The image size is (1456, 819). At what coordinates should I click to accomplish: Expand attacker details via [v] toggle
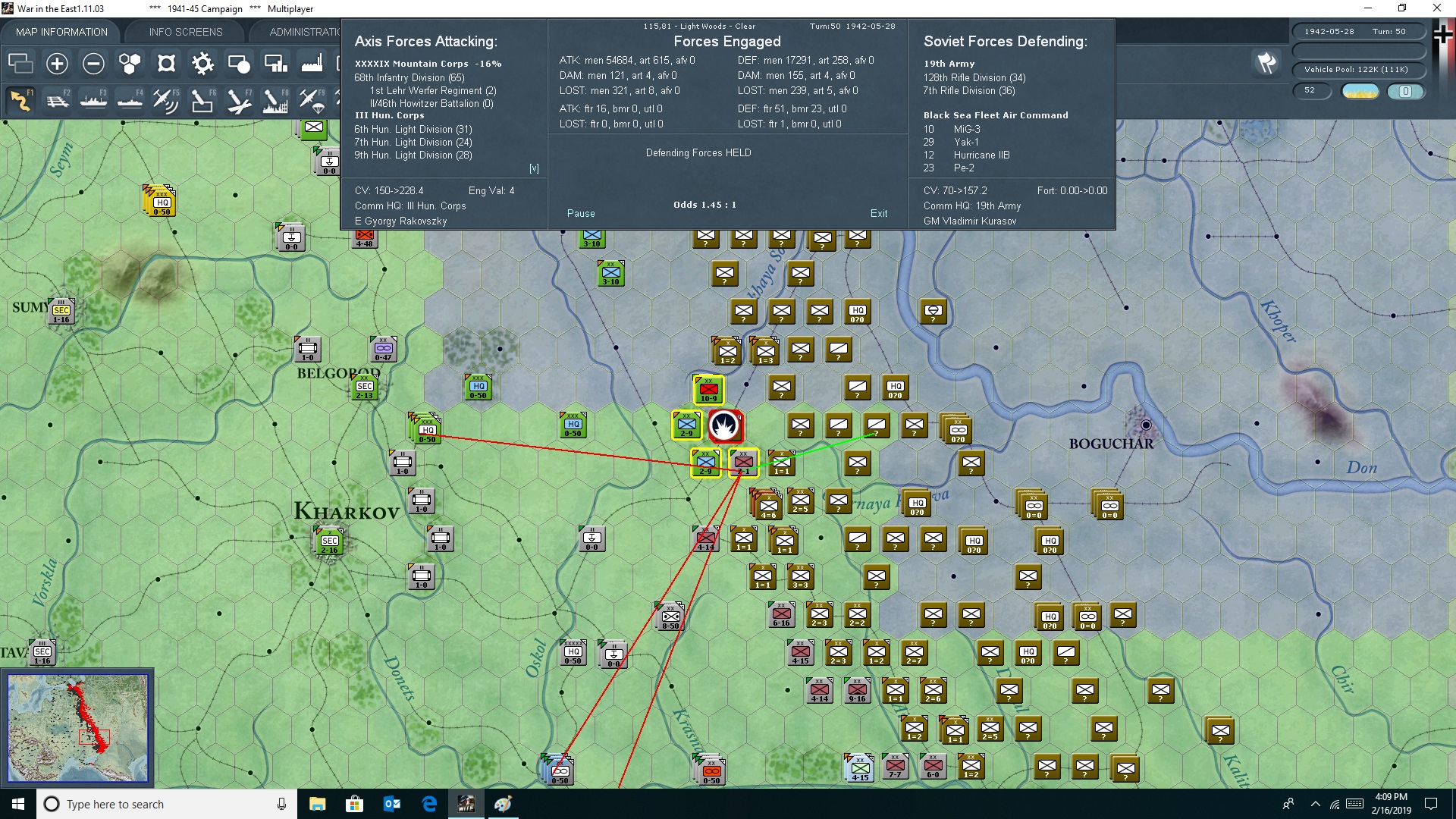click(x=534, y=168)
